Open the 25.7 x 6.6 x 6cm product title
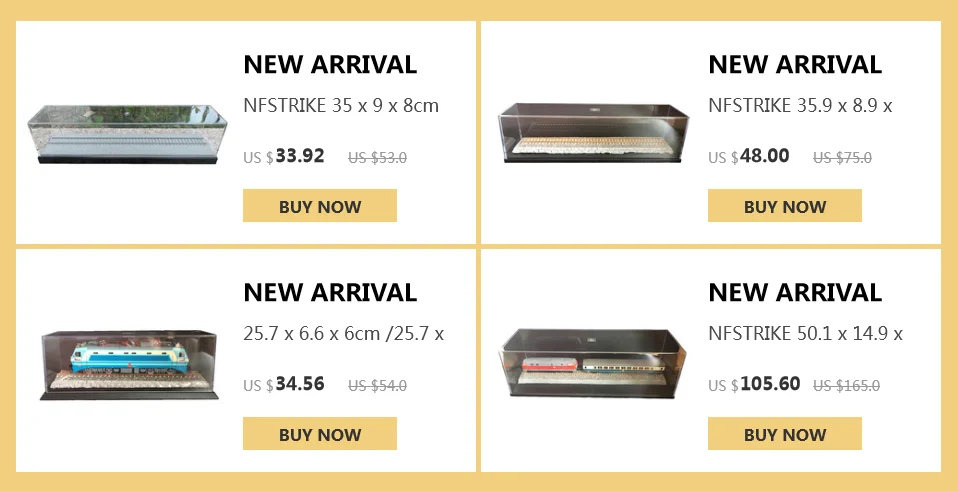The width and height of the screenshot is (958, 491). click(343, 334)
